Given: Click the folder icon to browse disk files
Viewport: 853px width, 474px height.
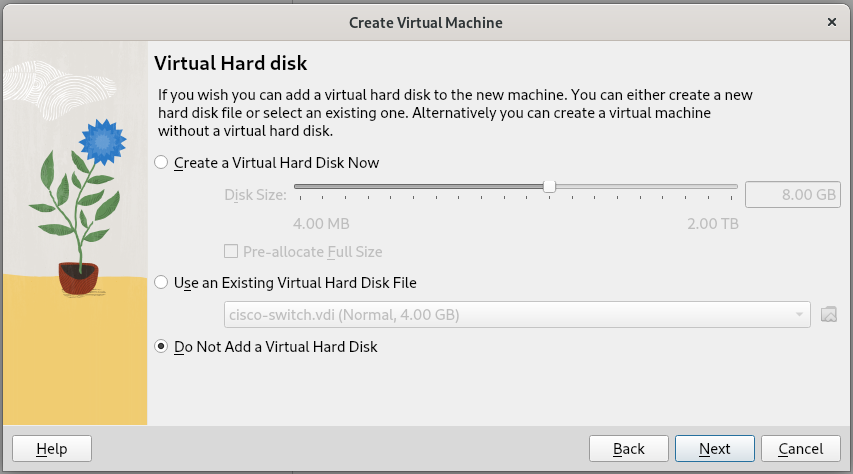Looking at the screenshot, I should point(828,315).
